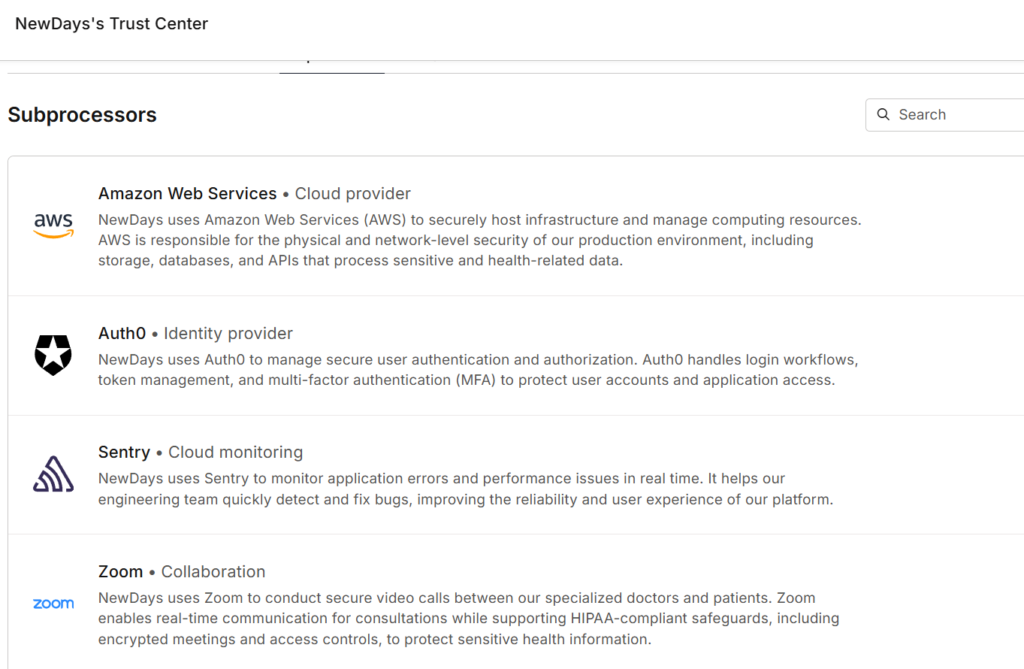
Task: Open the Amazon Web Services entry title
Action: point(187,194)
